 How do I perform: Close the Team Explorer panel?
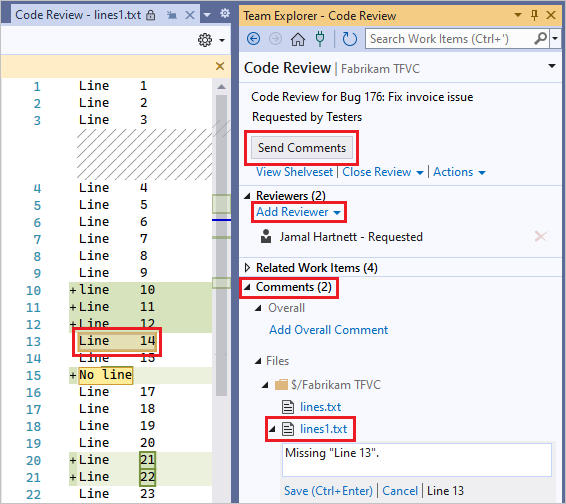[551, 15]
